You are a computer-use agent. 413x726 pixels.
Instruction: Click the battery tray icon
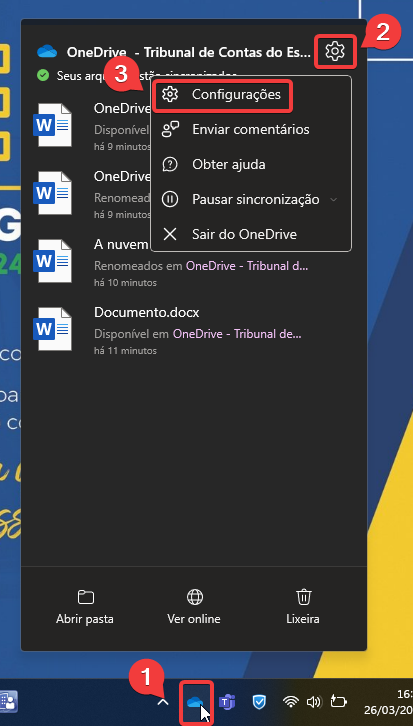[x=338, y=702]
